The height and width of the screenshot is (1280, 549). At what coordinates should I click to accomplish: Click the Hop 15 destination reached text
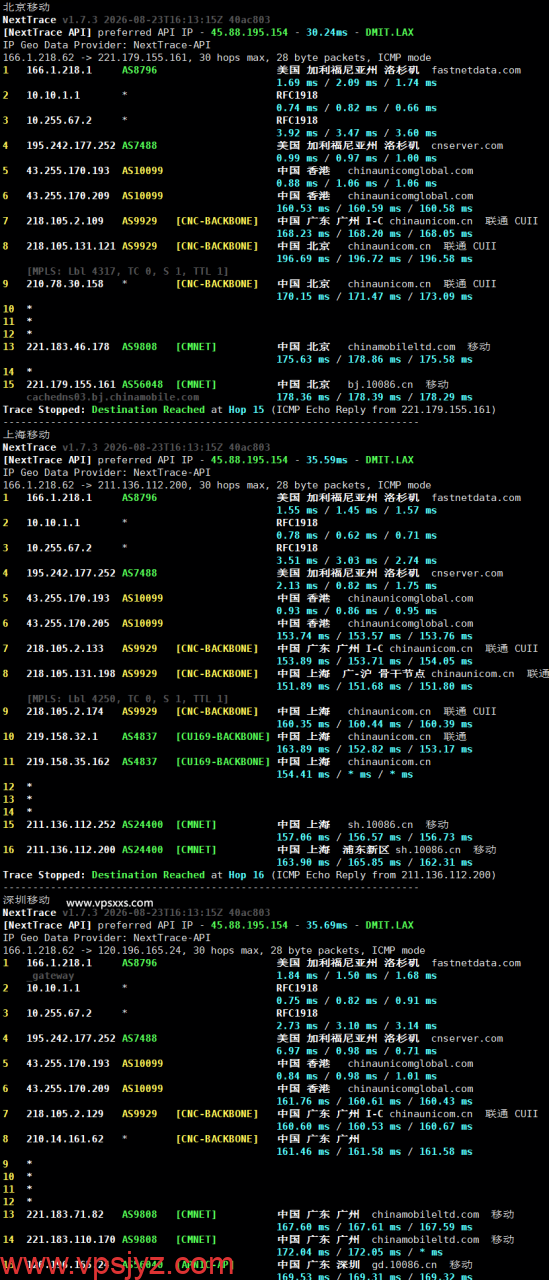click(245, 409)
